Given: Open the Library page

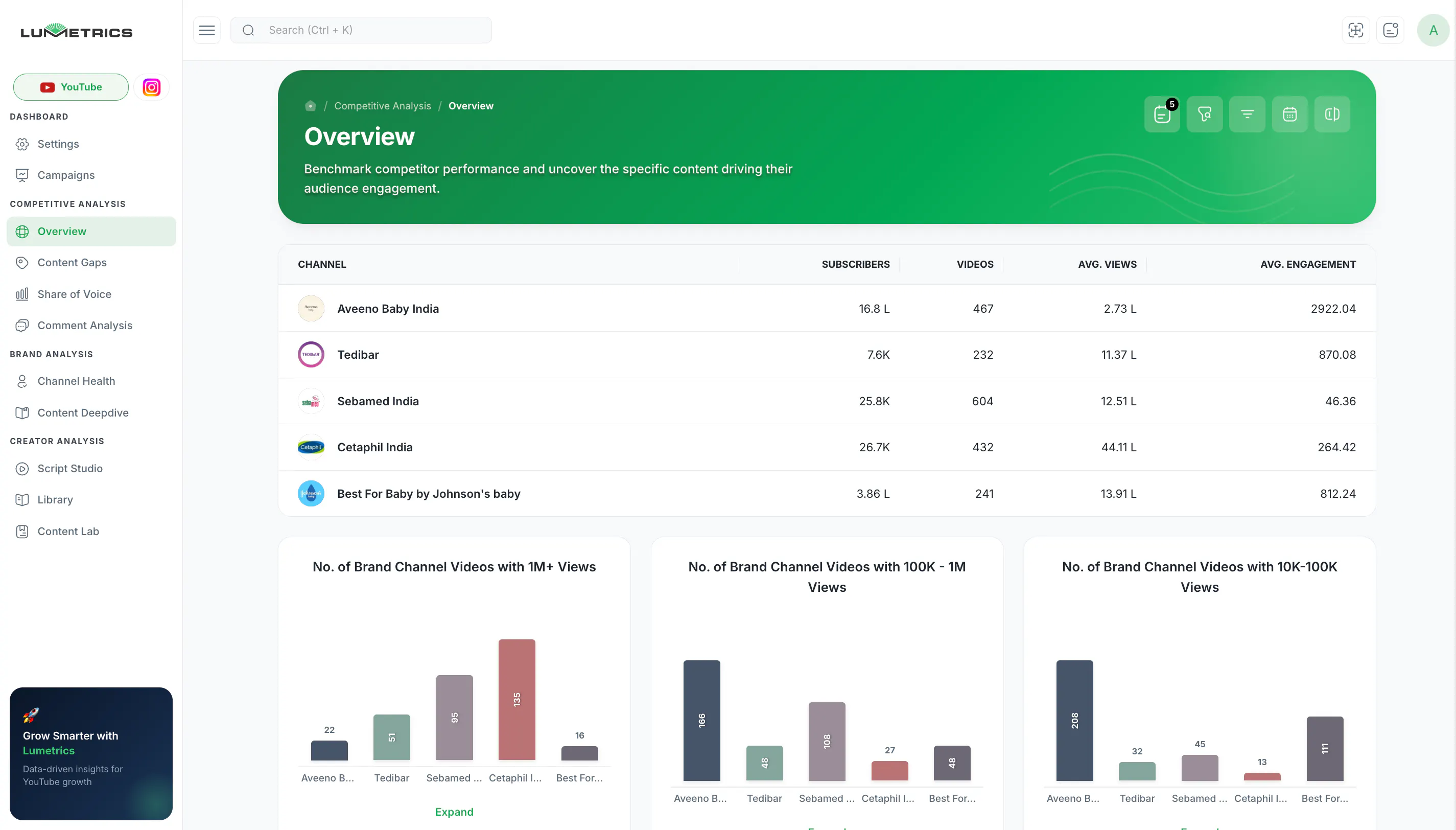Looking at the screenshot, I should (91, 500).
